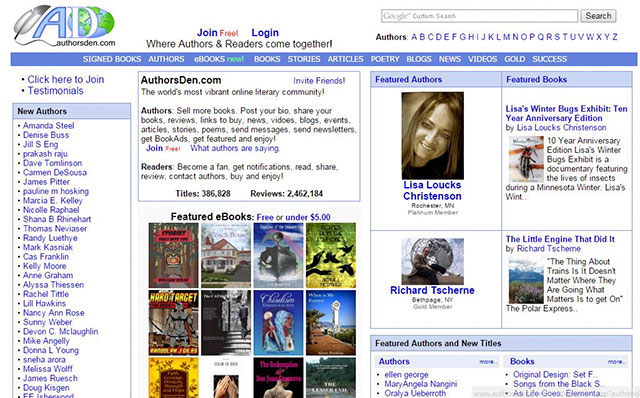Open the SIGNED BOOKS menu
640x398 pixels.
point(112,59)
